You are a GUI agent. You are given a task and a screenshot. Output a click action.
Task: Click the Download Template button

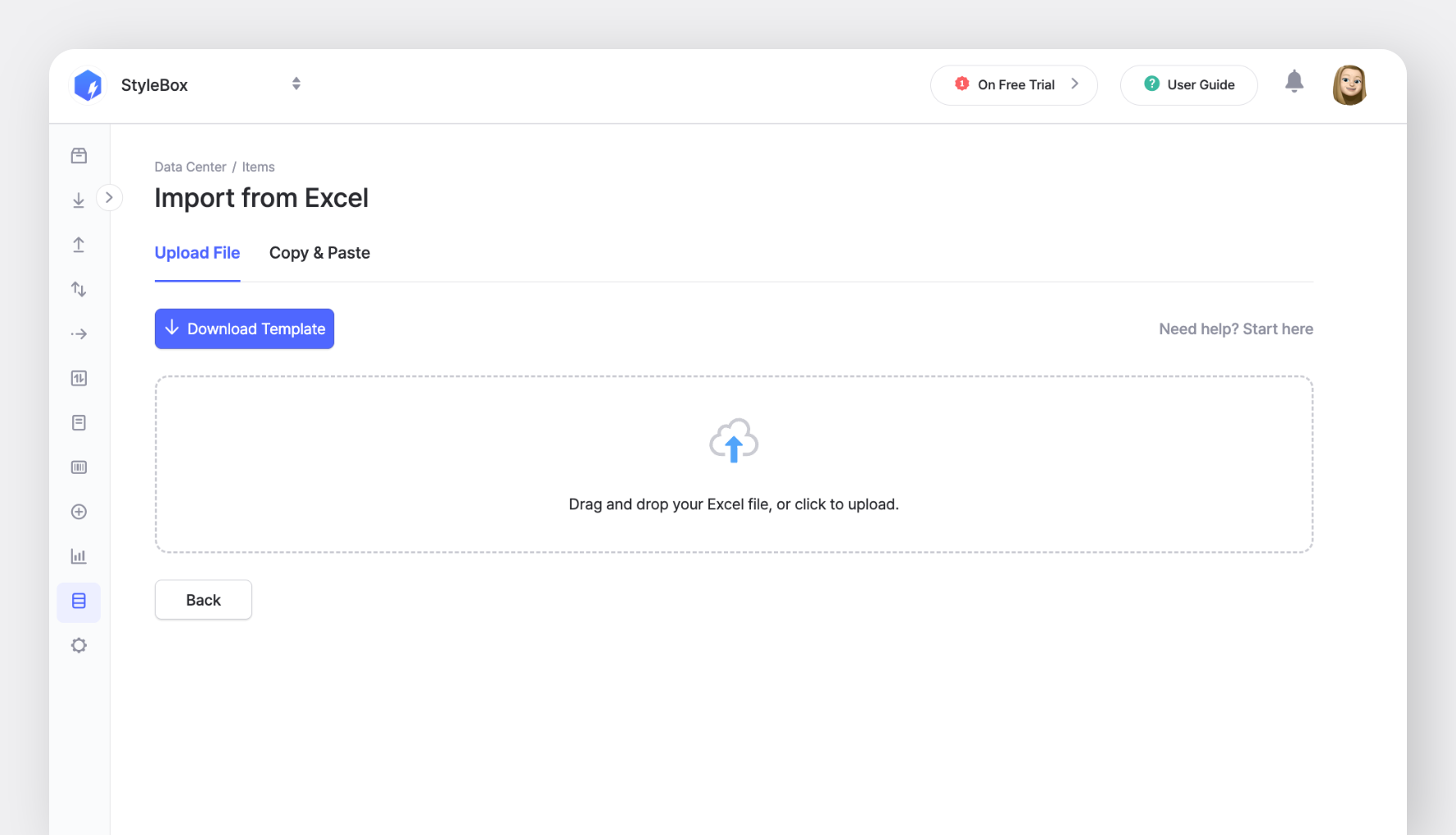[244, 329]
